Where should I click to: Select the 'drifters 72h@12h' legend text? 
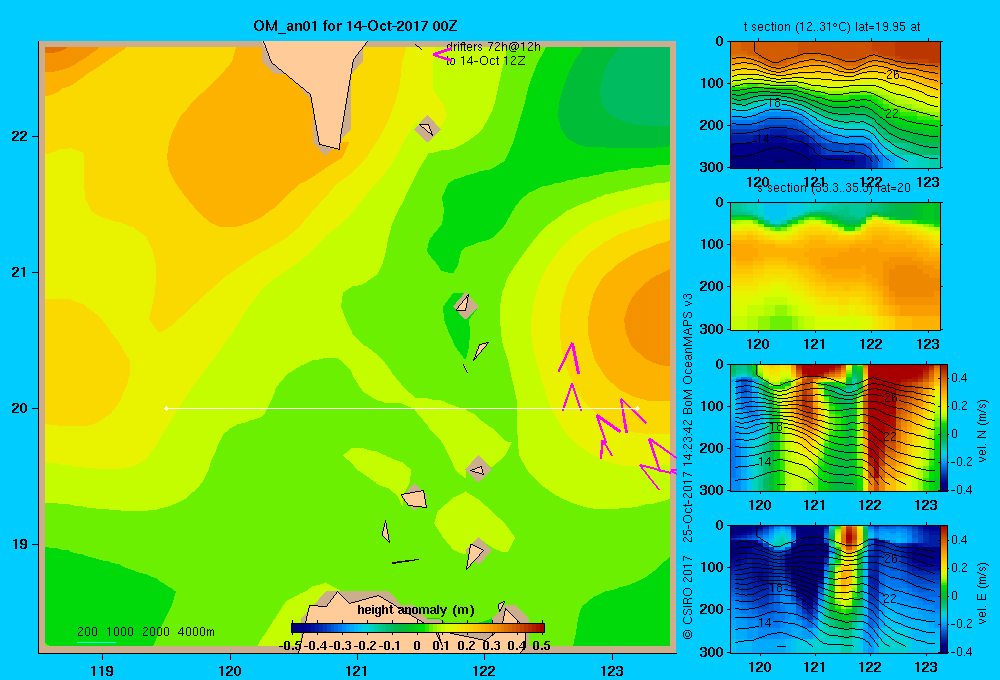pyautogui.click(x=494, y=47)
